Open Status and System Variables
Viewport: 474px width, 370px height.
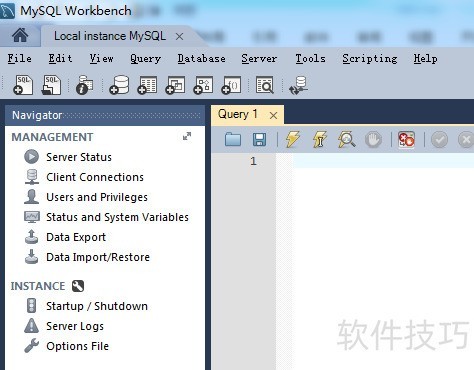(117, 217)
